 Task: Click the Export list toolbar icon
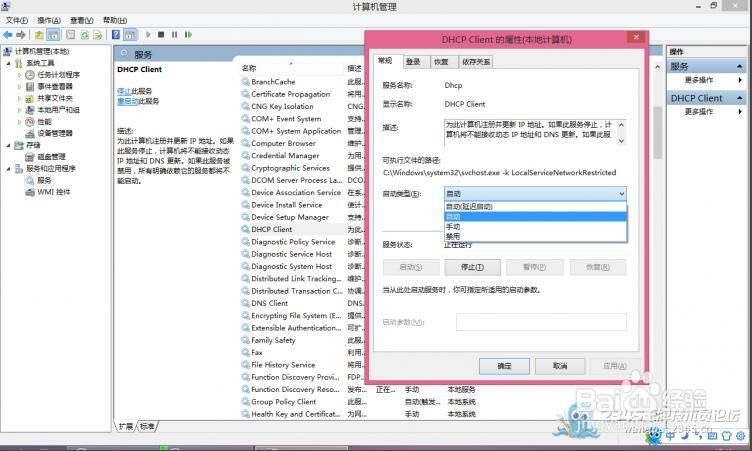click(97, 35)
